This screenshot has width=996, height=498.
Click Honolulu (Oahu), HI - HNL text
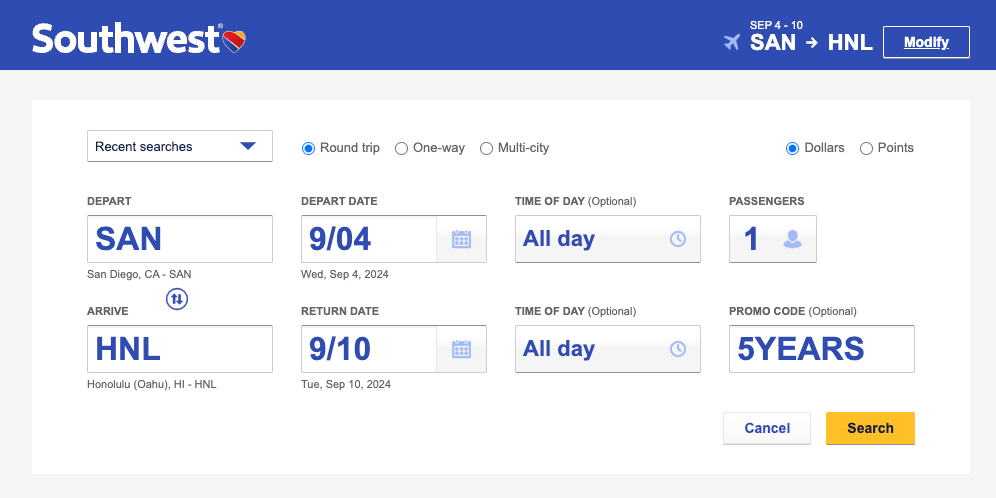pyautogui.click(x=152, y=384)
